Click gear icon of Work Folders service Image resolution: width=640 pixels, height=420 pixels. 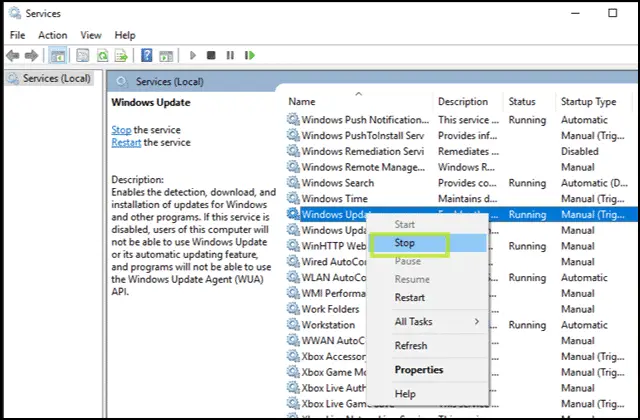pos(293,309)
